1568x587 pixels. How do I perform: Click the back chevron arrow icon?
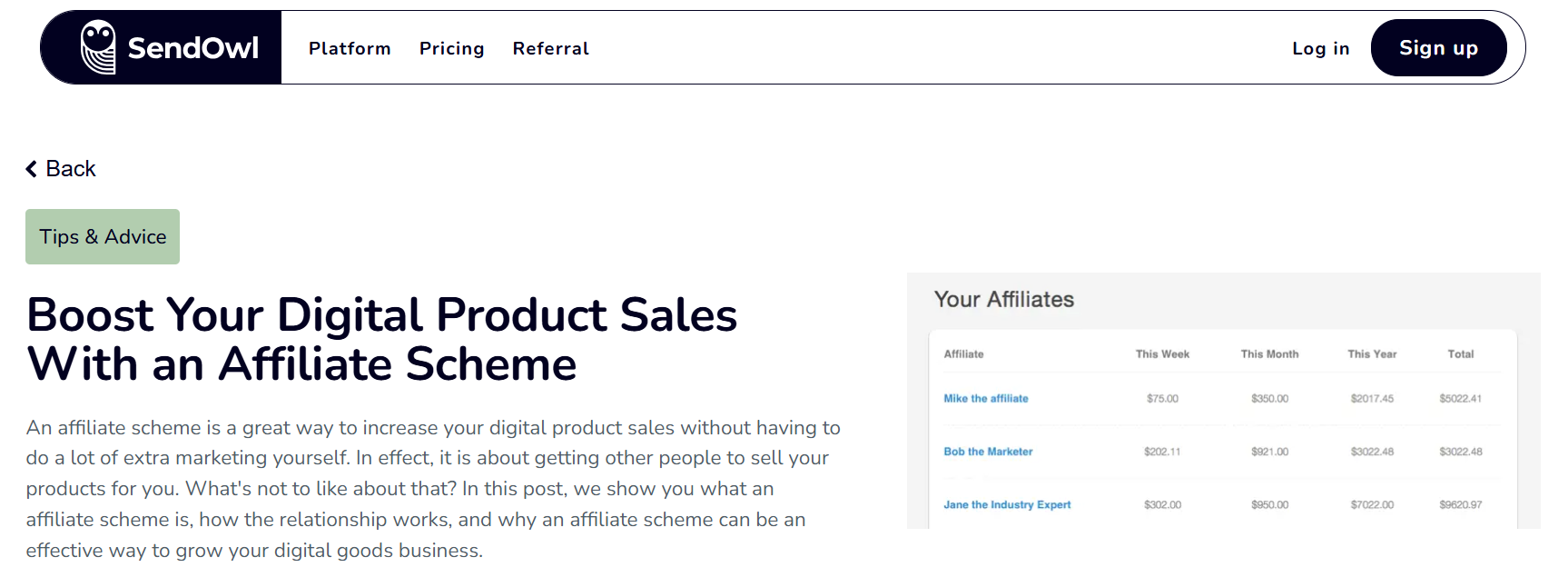[30, 168]
